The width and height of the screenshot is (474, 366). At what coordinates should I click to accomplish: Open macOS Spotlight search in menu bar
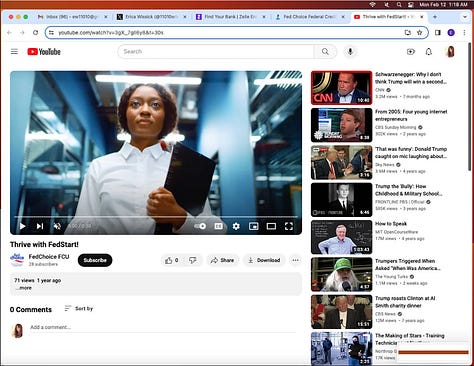399,5
